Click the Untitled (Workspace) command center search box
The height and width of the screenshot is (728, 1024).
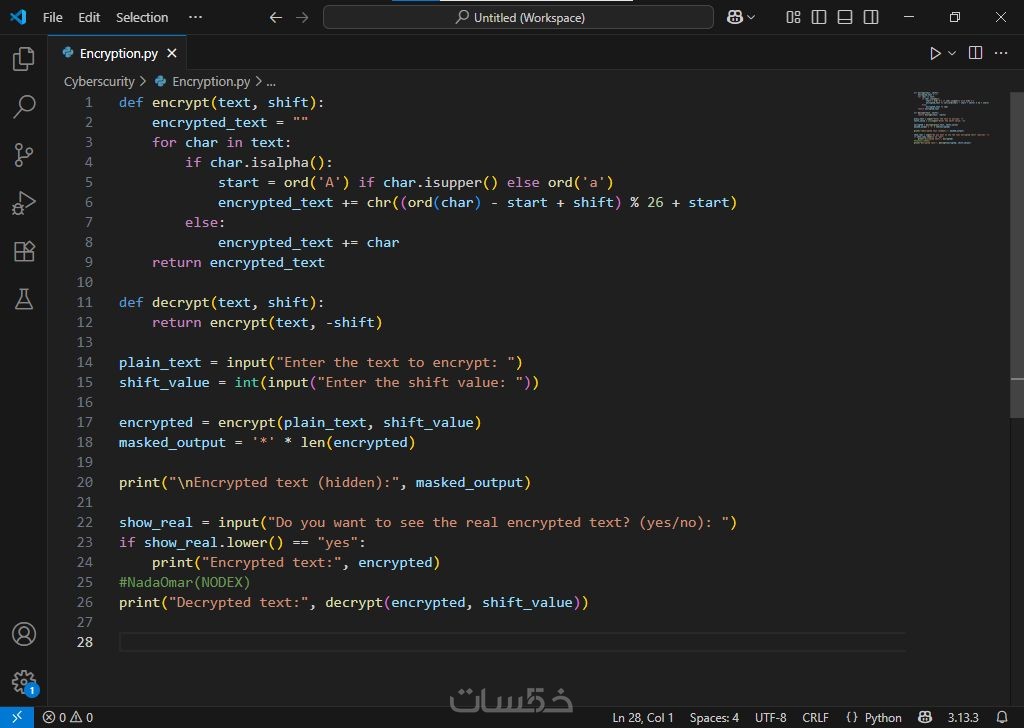click(x=518, y=17)
